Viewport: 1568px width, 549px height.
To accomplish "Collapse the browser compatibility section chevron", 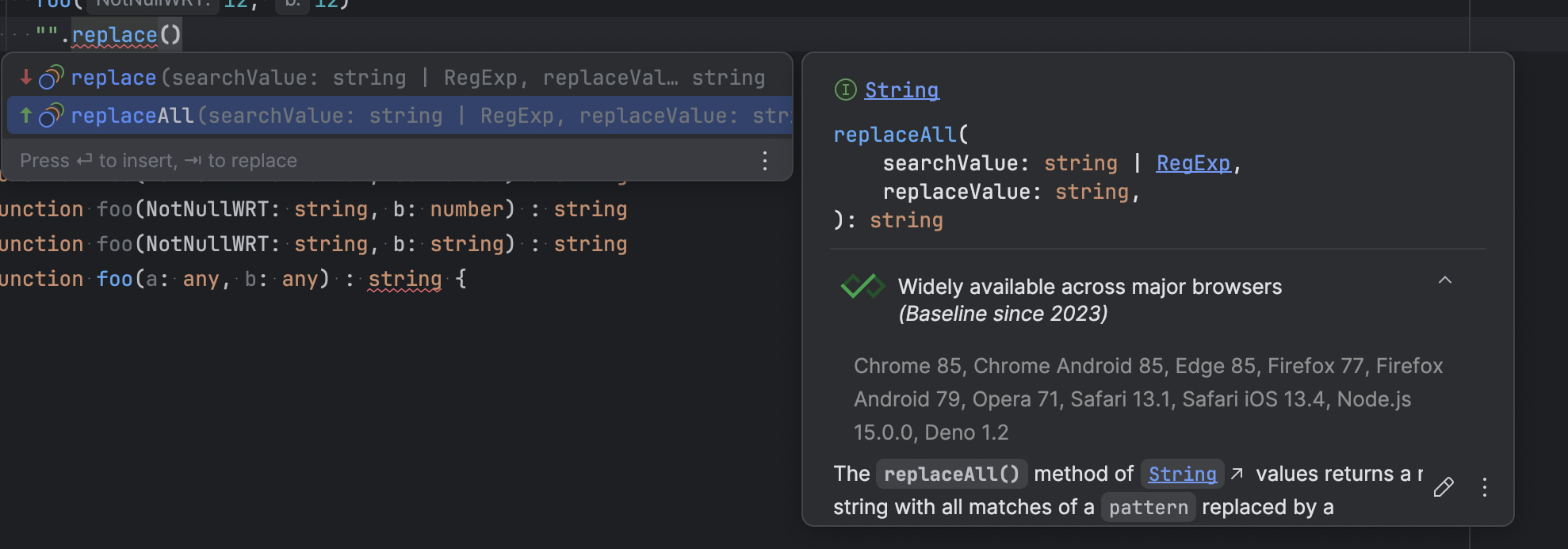I will [1444, 280].
